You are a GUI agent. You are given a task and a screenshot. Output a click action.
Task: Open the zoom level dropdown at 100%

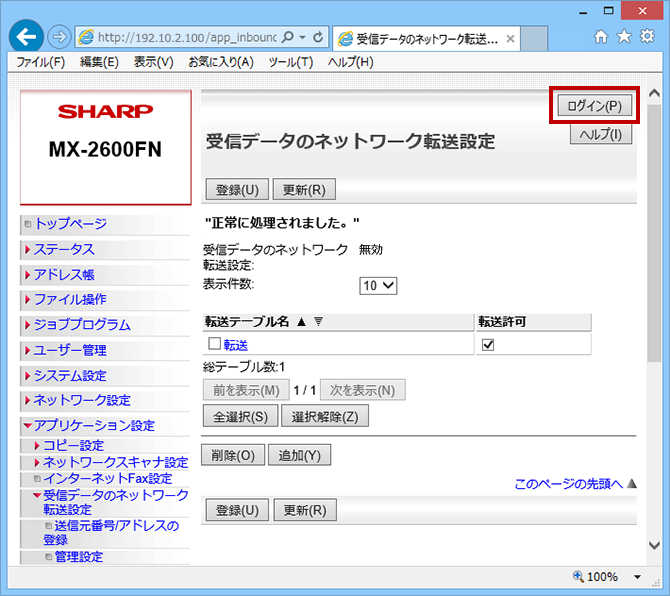(x=638, y=577)
